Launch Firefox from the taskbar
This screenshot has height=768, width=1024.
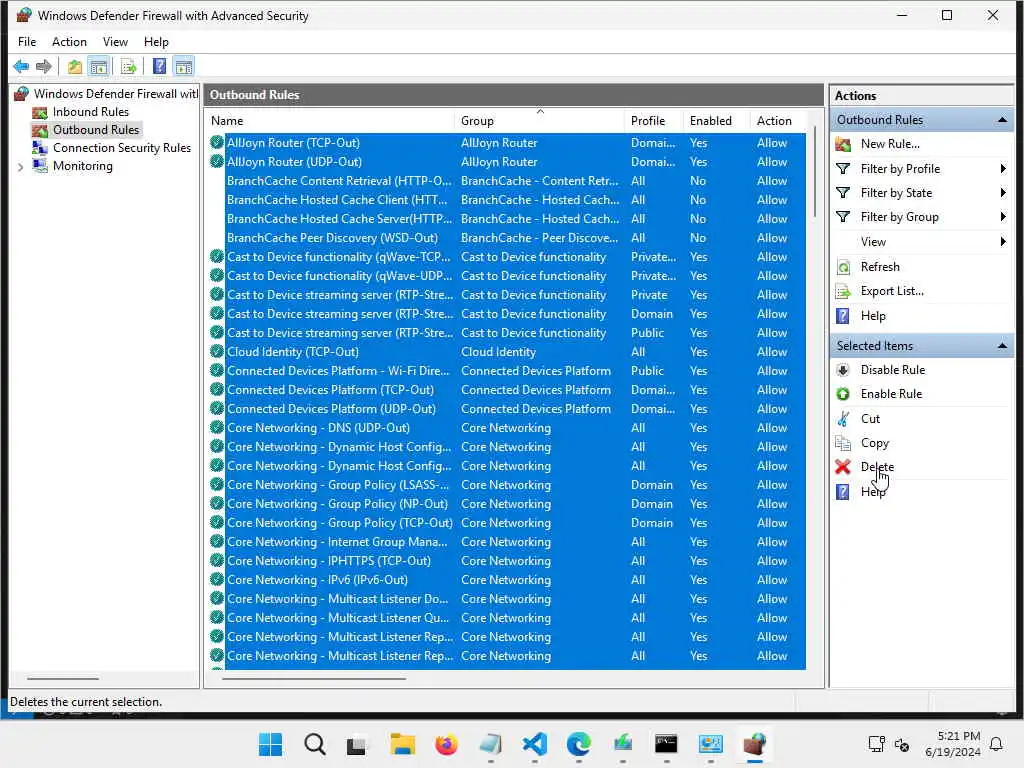447,744
